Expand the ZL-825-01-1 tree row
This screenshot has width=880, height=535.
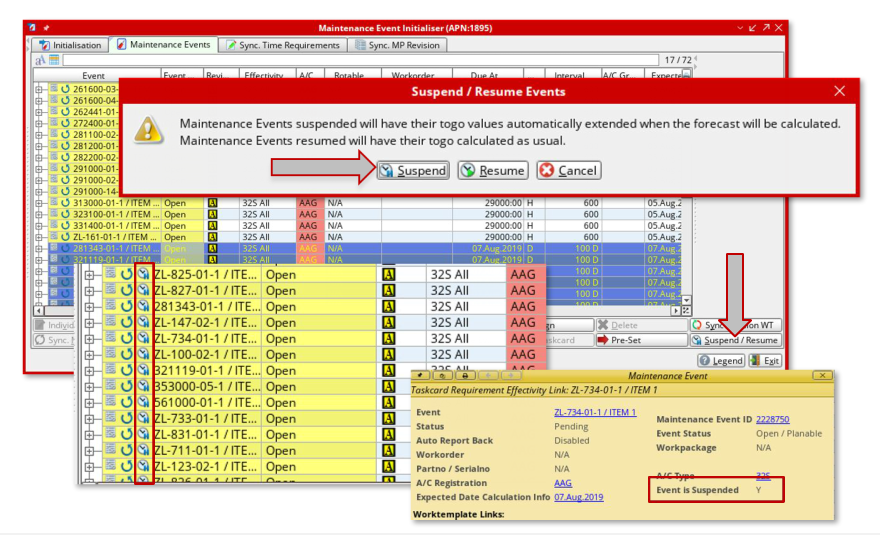(x=90, y=275)
